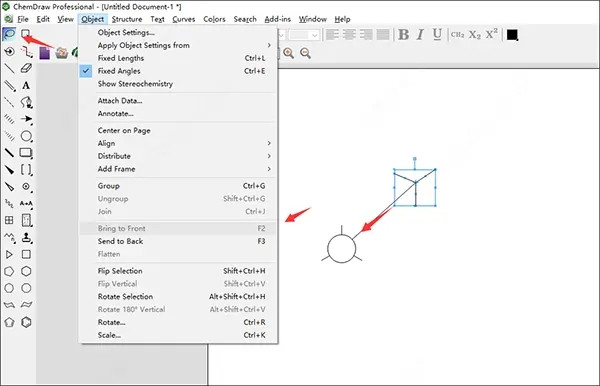Select the Cyclopropane ring tool
Image resolution: width=600 pixels, height=386 pixels.
[9, 254]
